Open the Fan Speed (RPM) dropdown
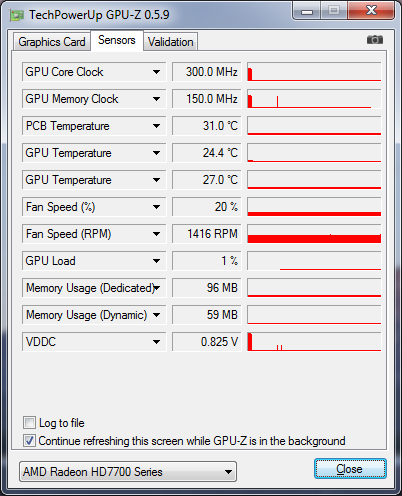The image size is (402, 496). pos(156,234)
